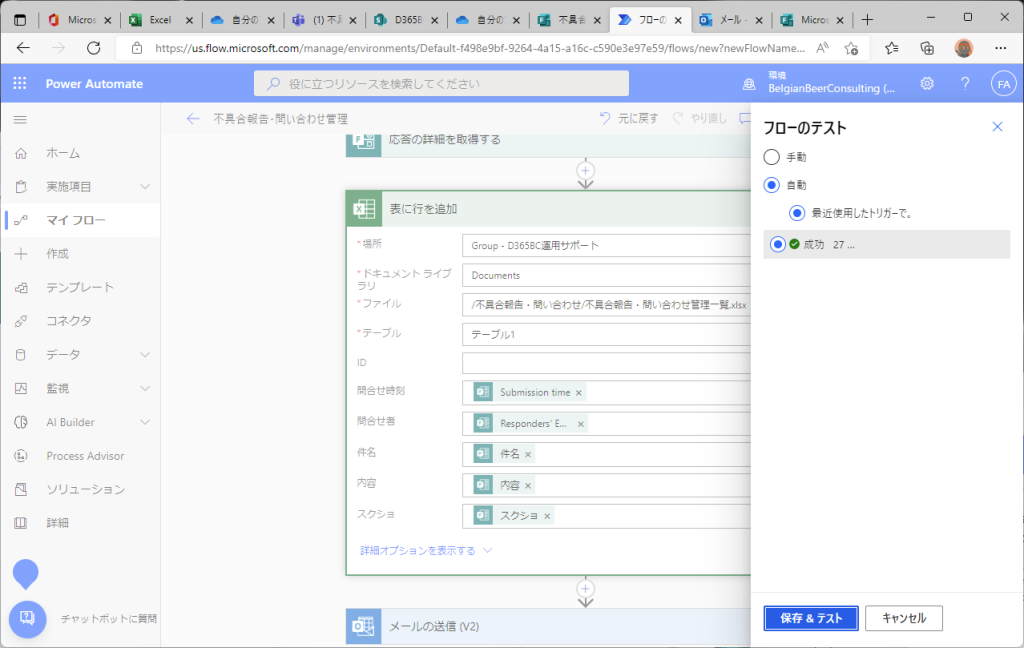1024x648 pixels.
Task: Open a new browser tab
Action: (867, 20)
